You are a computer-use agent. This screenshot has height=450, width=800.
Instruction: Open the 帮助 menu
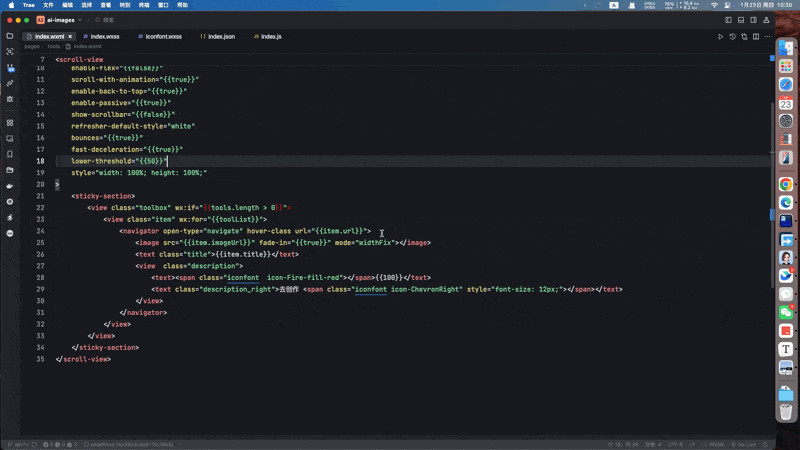[182, 5]
